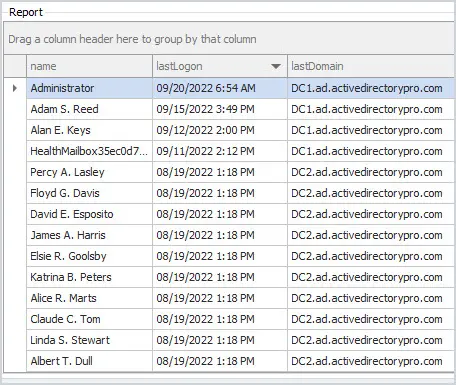The image size is (456, 385).
Task: Click lastDomain cell for Adam S. Reed
Action: [371, 109]
